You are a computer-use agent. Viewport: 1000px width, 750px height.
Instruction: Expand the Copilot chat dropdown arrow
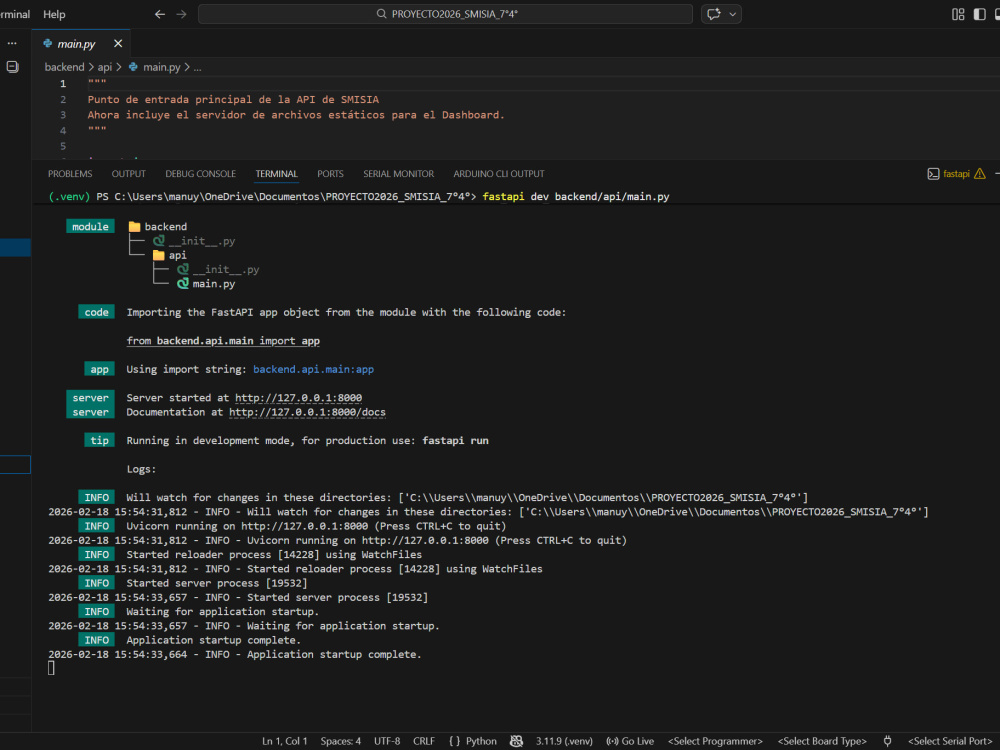[x=733, y=14]
